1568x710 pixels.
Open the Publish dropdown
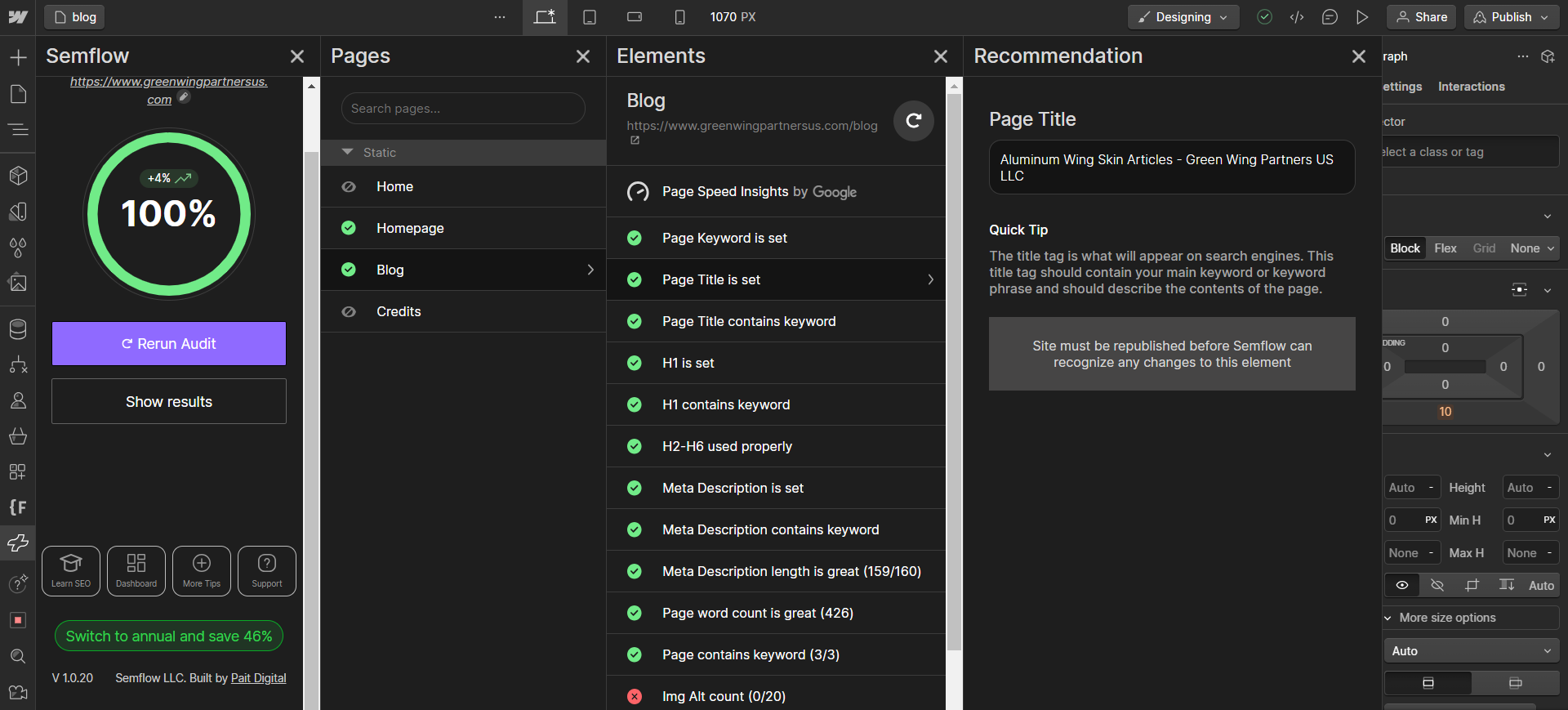[x=1512, y=17]
